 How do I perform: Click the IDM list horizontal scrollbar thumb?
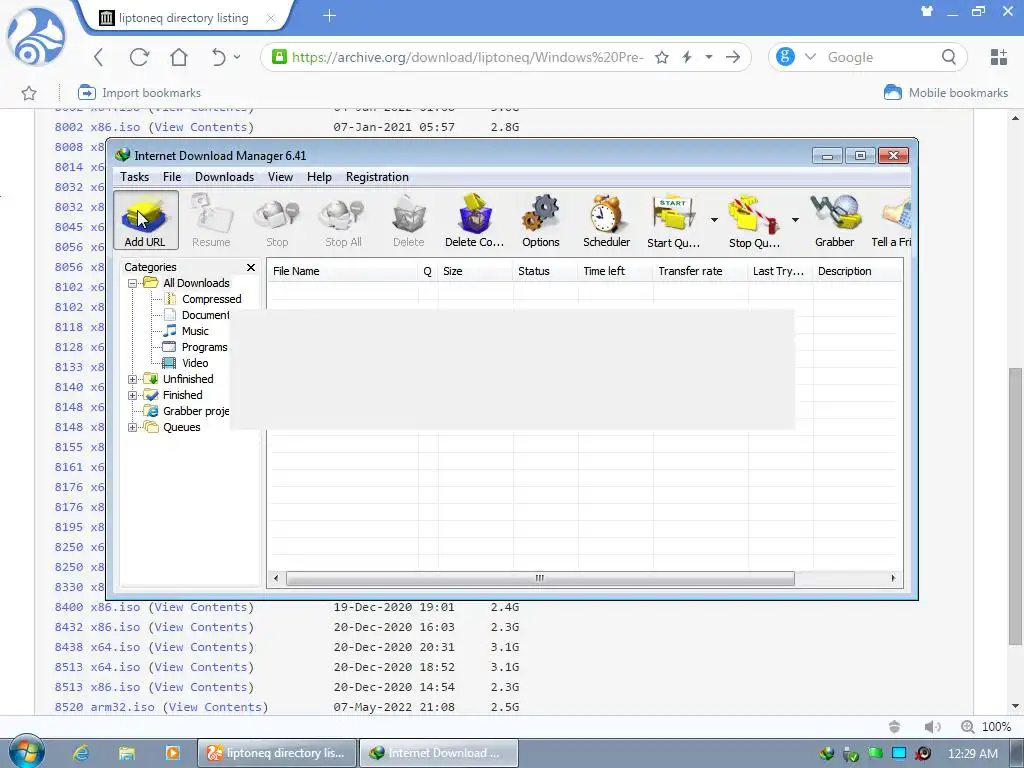tap(540, 579)
